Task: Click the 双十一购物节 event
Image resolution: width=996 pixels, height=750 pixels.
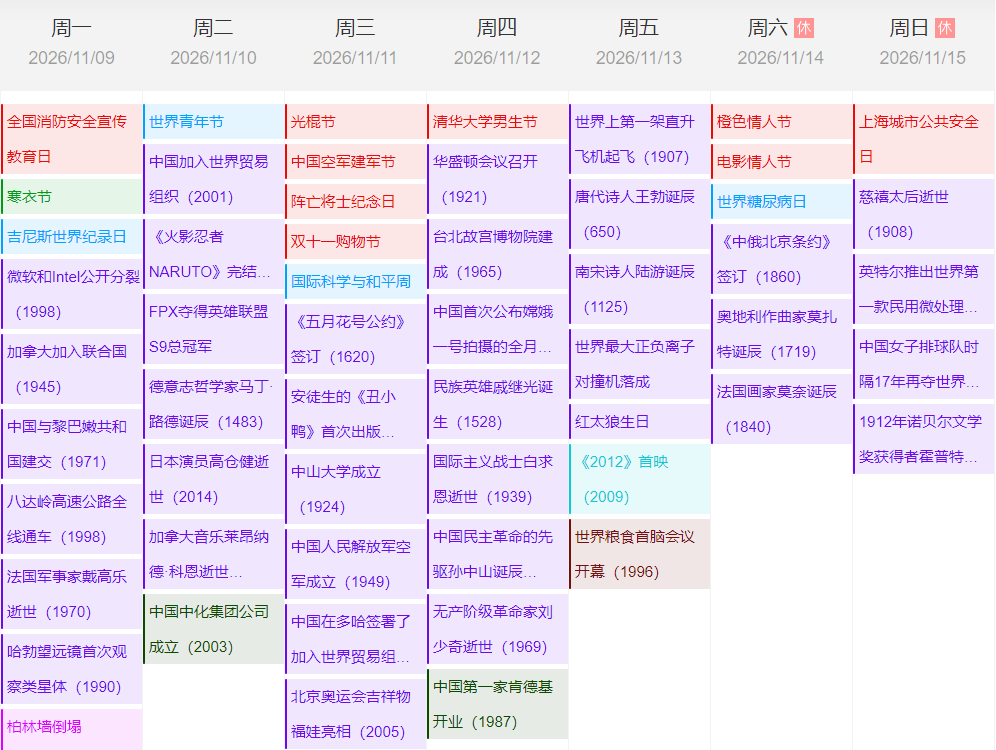Action: click(x=356, y=241)
